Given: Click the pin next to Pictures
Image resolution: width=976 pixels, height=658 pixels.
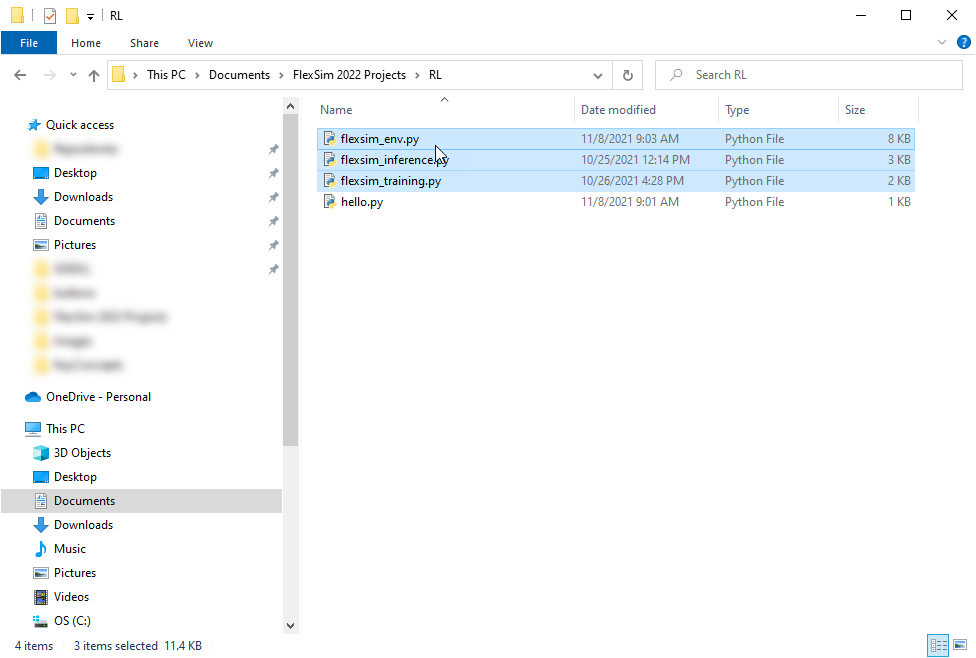Looking at the screenshot, I should pos(273,245).
